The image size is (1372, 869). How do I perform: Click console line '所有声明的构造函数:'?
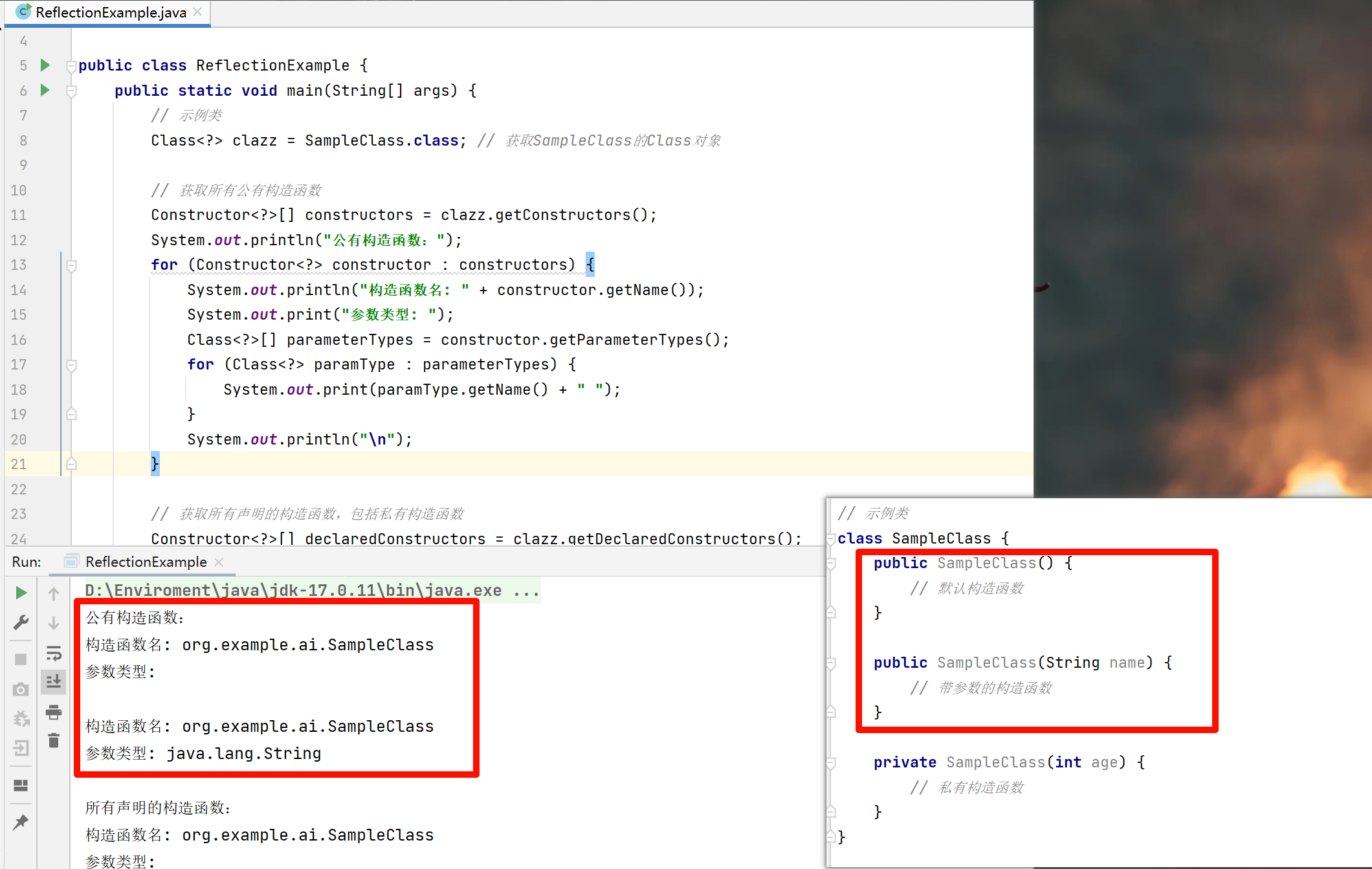[x=158, y=808]
